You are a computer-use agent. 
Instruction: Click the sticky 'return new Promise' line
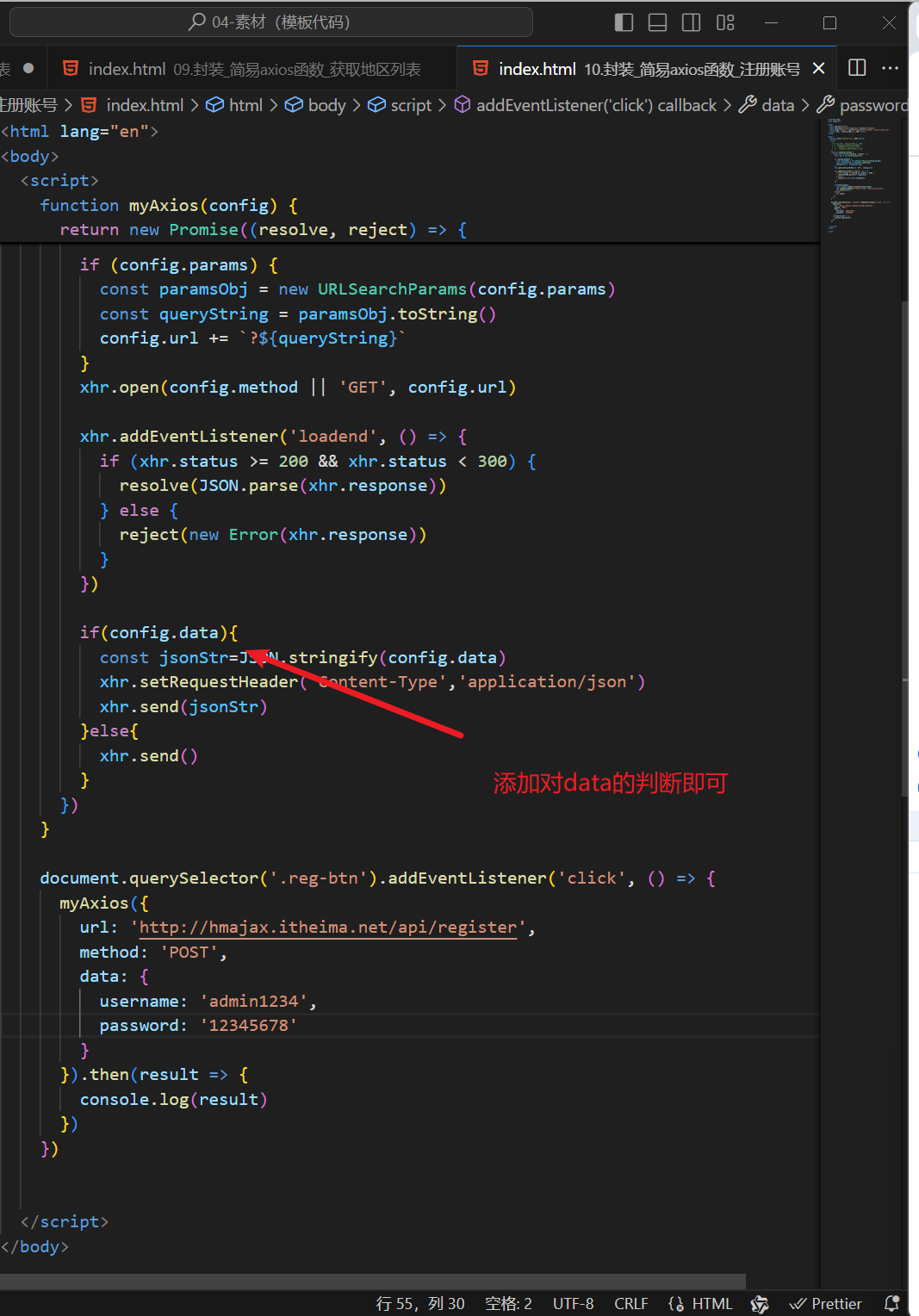click(264, 229)
